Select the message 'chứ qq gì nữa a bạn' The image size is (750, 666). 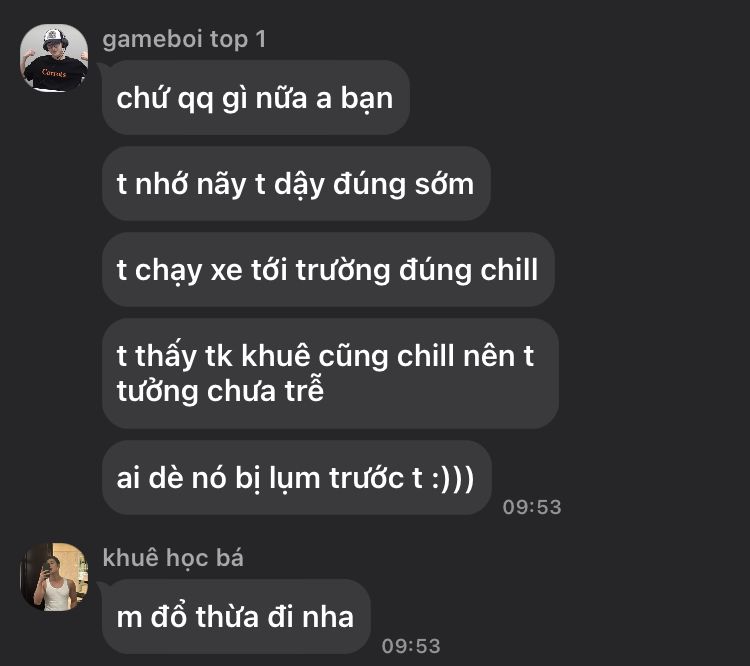[x=255, y=98]
